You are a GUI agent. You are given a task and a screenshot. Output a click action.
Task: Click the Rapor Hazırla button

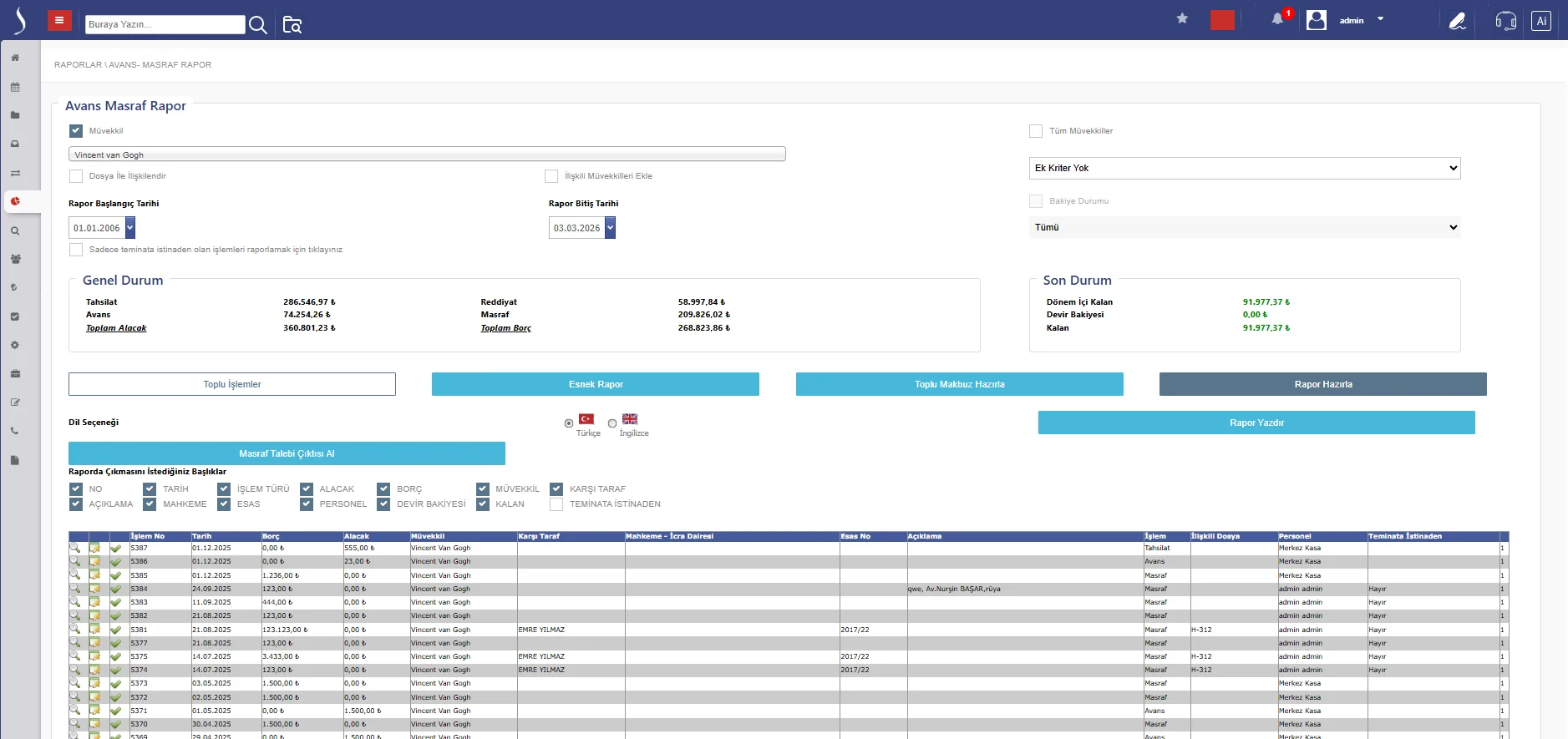tap(1322, 384)
